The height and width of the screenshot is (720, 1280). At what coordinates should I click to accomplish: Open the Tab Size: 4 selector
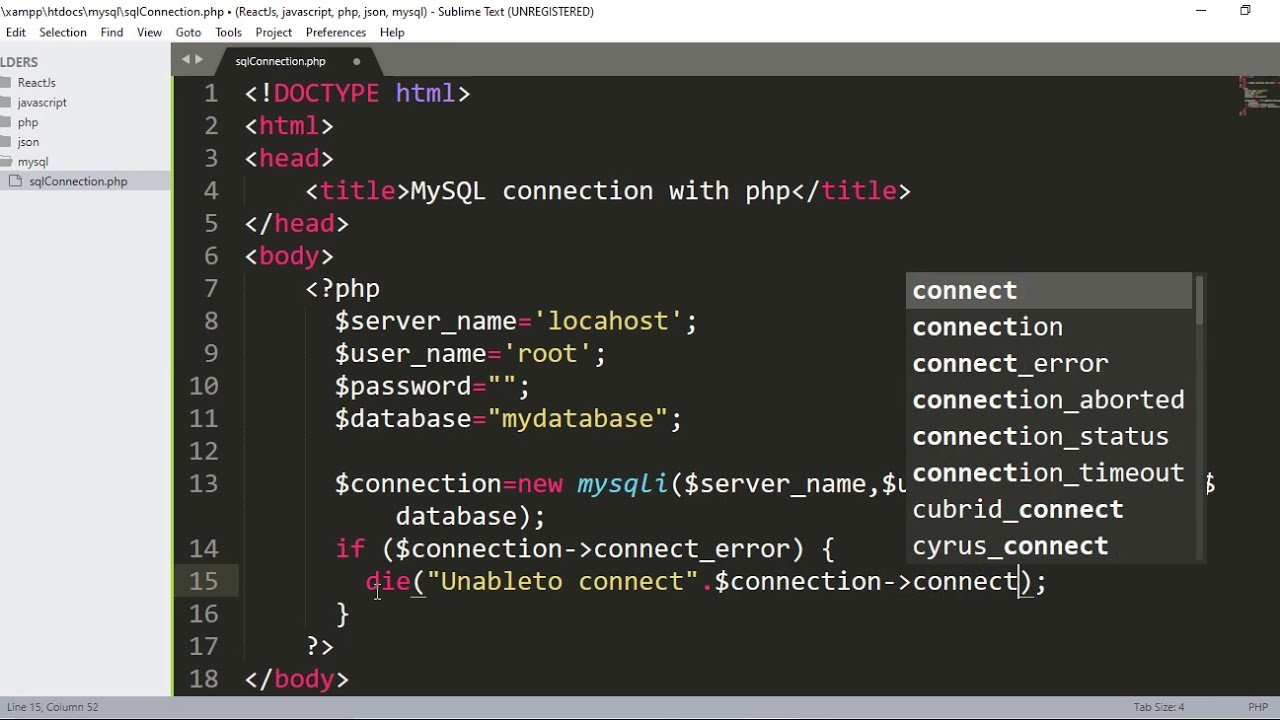tap(1158, 707)
